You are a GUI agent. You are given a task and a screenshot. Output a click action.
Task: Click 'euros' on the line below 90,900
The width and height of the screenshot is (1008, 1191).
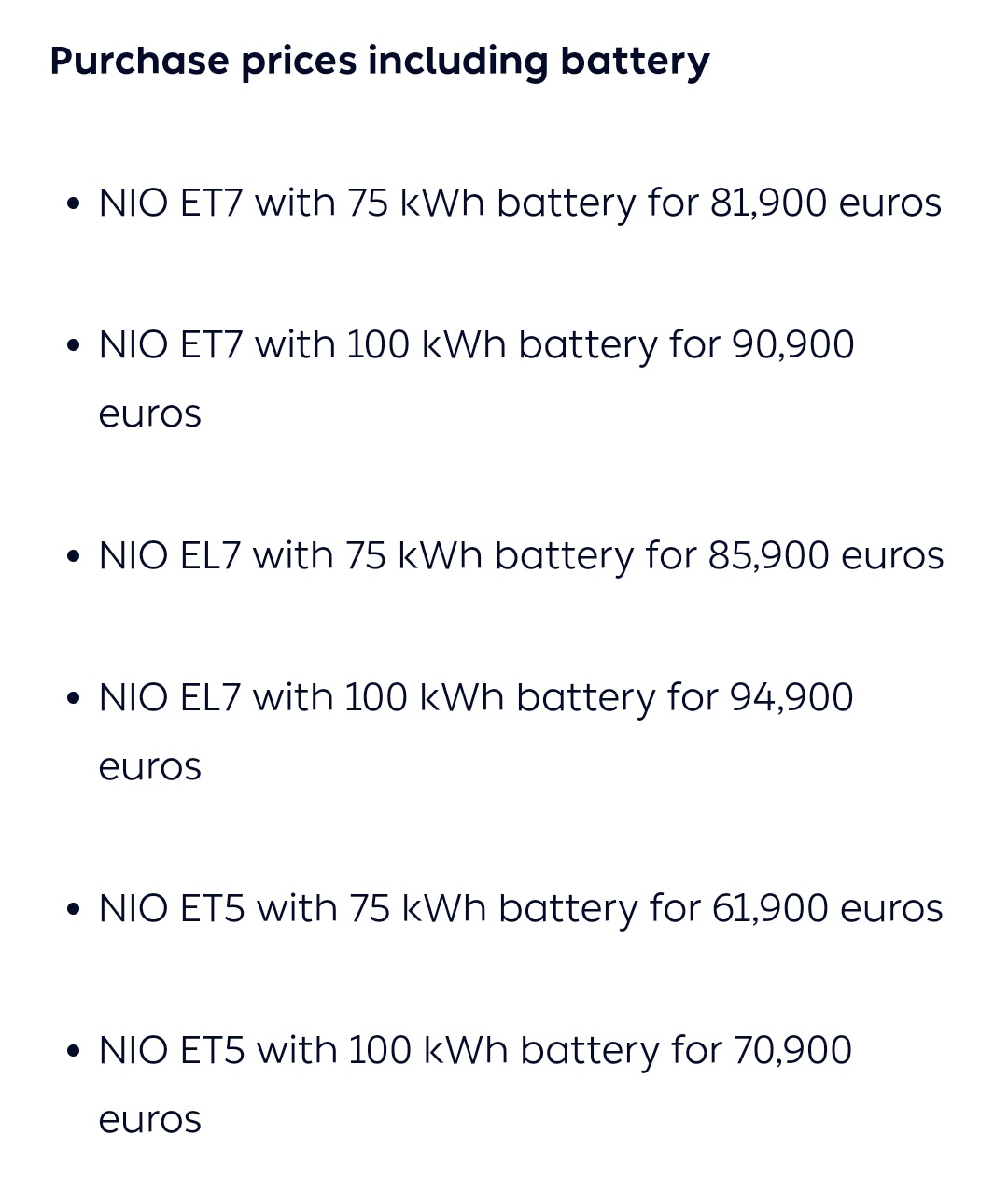149,414
